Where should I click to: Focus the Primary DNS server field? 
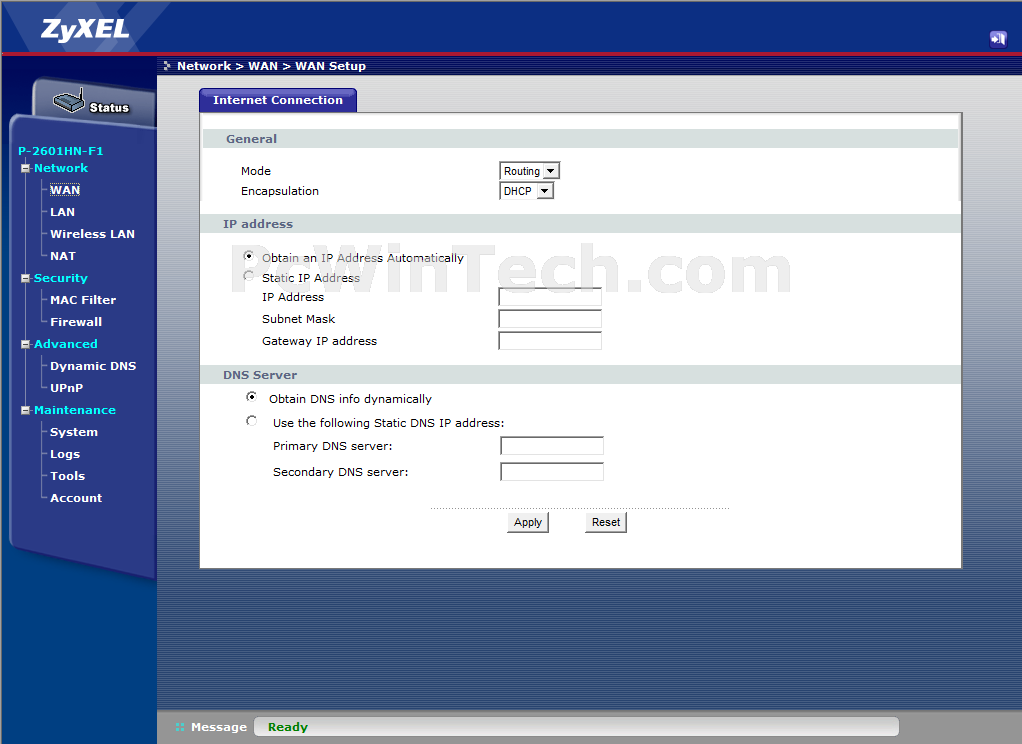click(551, 446)
